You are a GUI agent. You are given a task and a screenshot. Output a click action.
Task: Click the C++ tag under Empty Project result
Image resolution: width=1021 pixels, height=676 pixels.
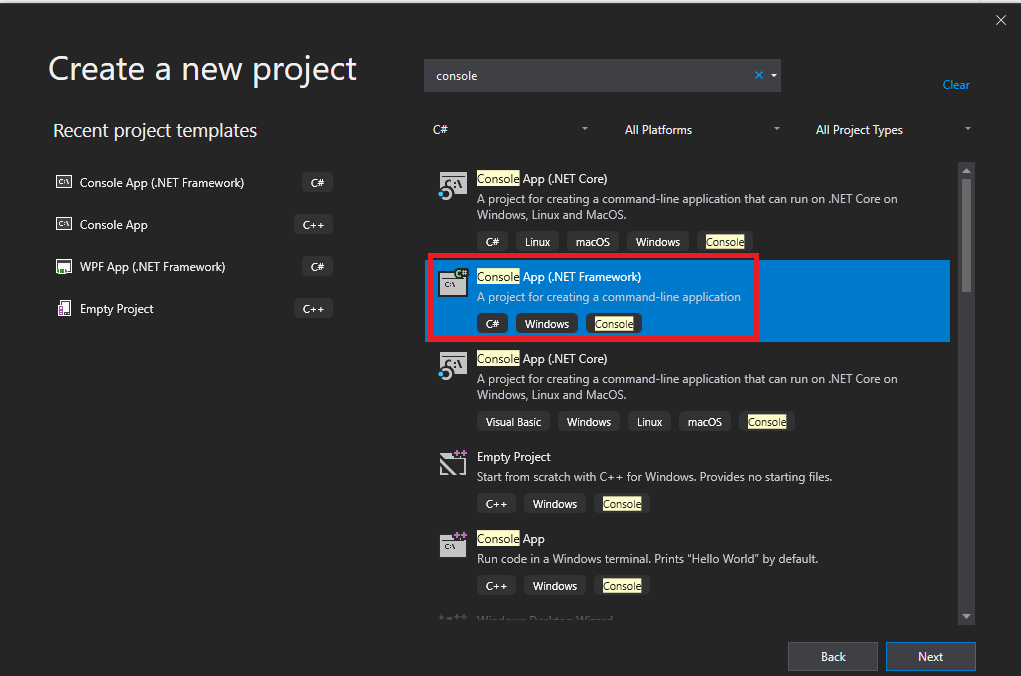pos(496,504)
